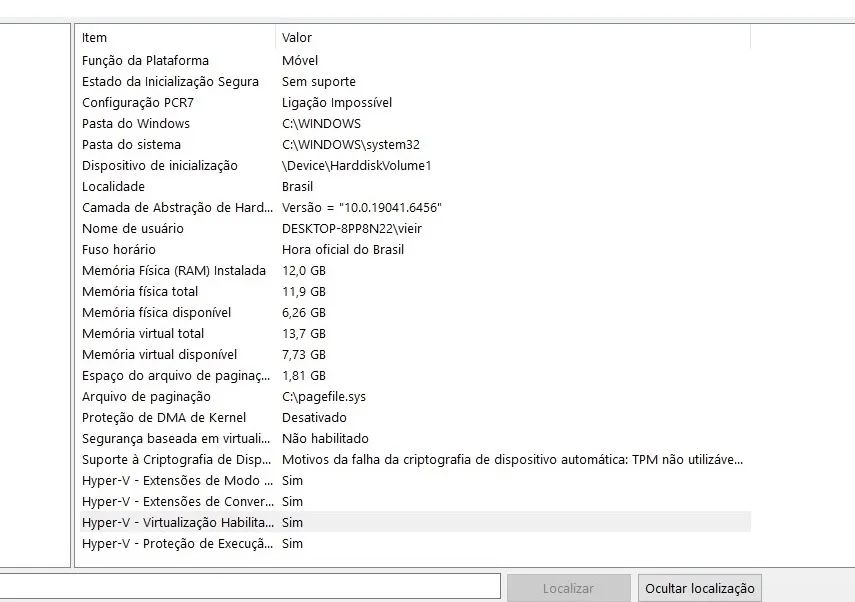Select the Nome de usuário row
855x602 pixels.
click(415, 228)
